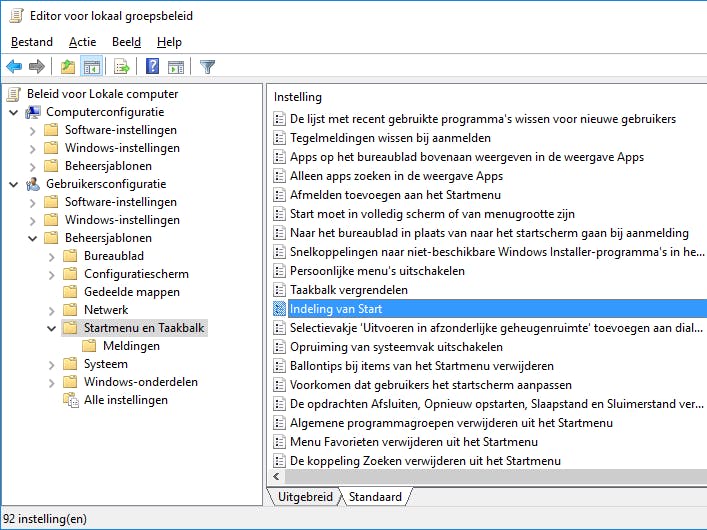
Task: Click policy icon next to Taakbalk vergrendelen
Action: (280, 290)
